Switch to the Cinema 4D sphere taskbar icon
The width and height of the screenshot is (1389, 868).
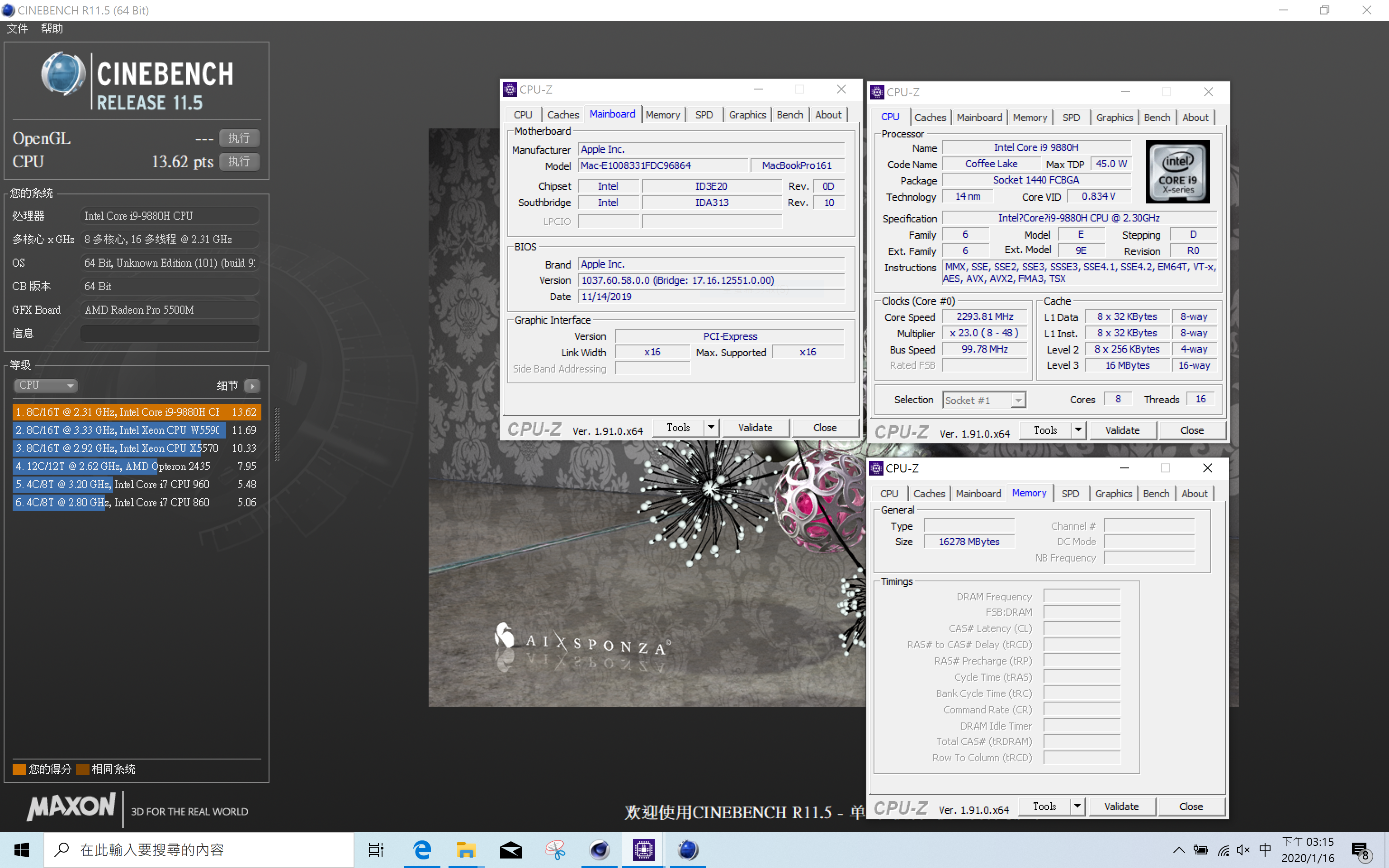point(599,849)
